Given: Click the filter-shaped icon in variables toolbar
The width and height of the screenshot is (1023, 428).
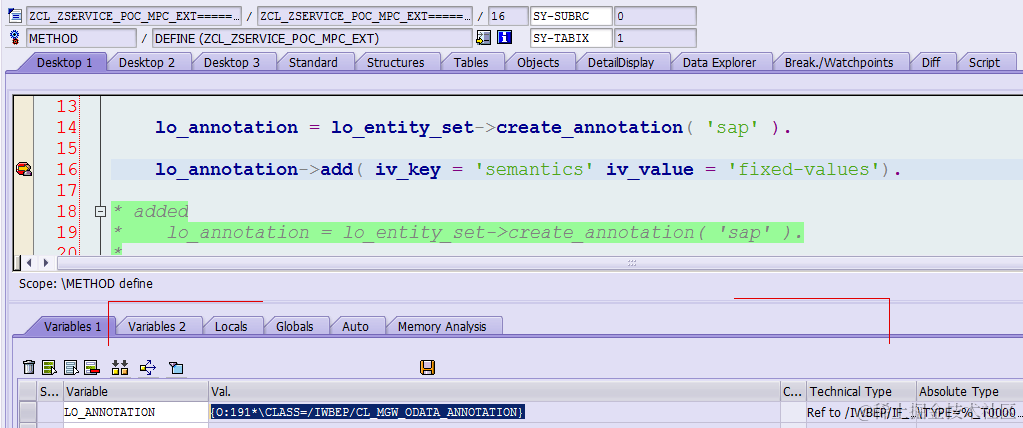Looking at the screenshot, I should pyautogui.click(x=176, y=367).
